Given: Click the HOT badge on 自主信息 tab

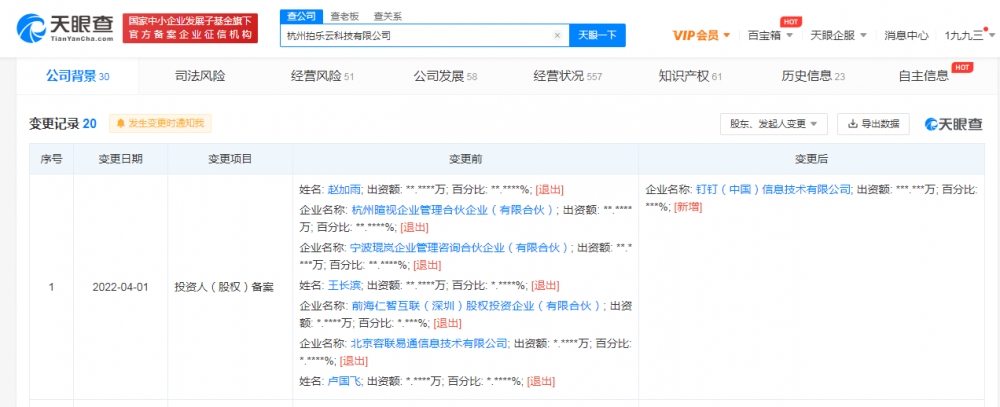Looking at the screenshot, I should (x=961, y=67).
